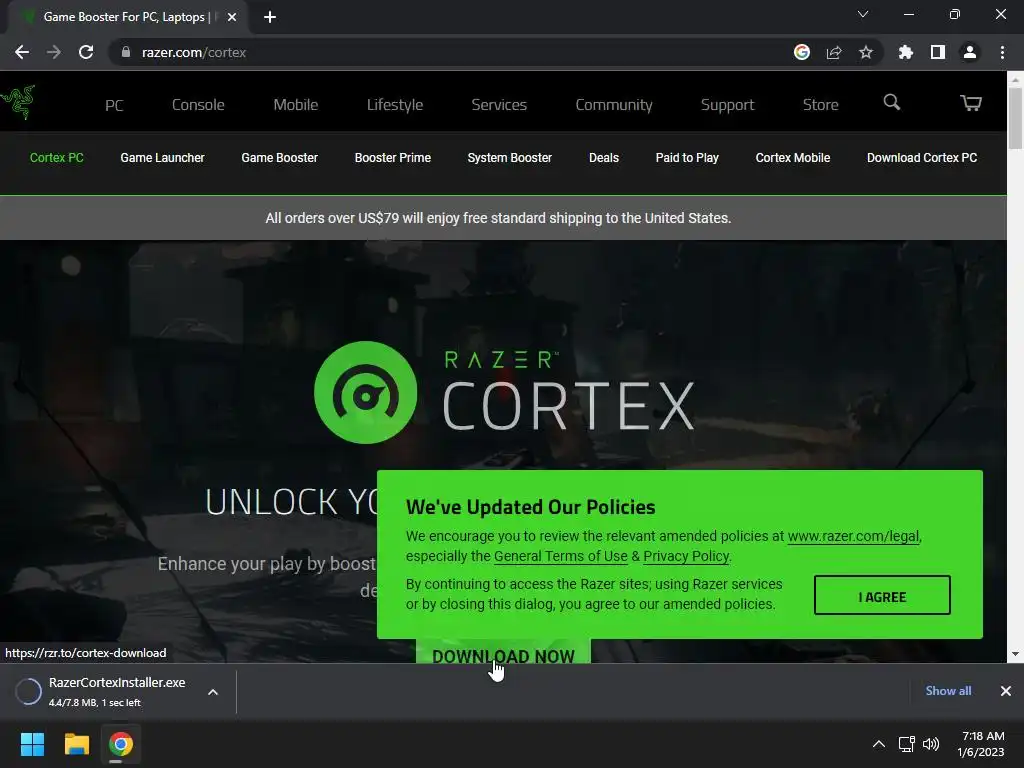Click the browser back arrow
The width and height of the screenshot is (1024, 768).
click(22, 52)
